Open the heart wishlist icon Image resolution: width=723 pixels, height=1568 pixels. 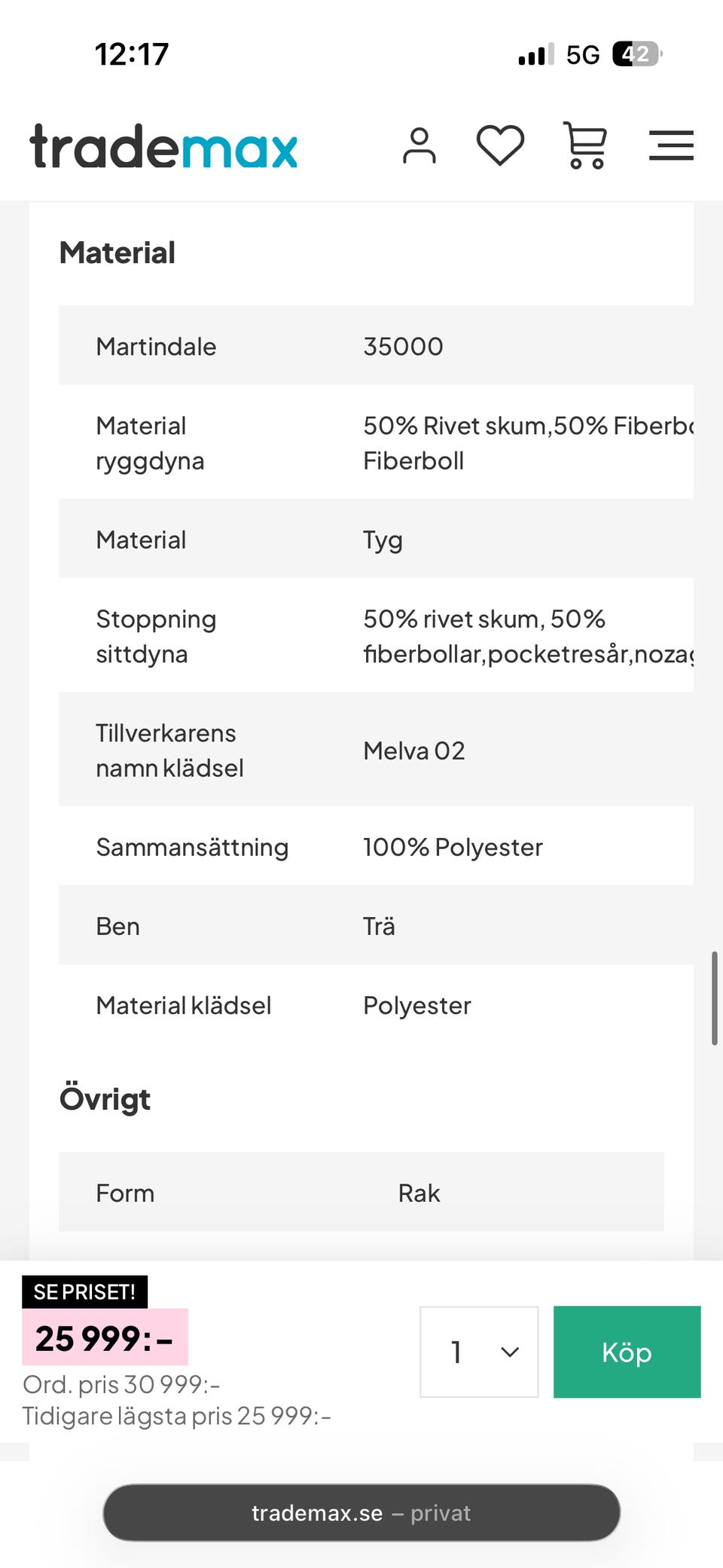500,145
